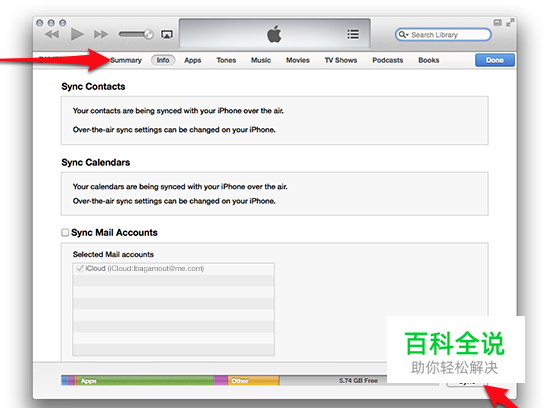This screenshot has height=408, width=550.
Task: Switch to TV Shows tab
Action: click(x=341, y=60)
